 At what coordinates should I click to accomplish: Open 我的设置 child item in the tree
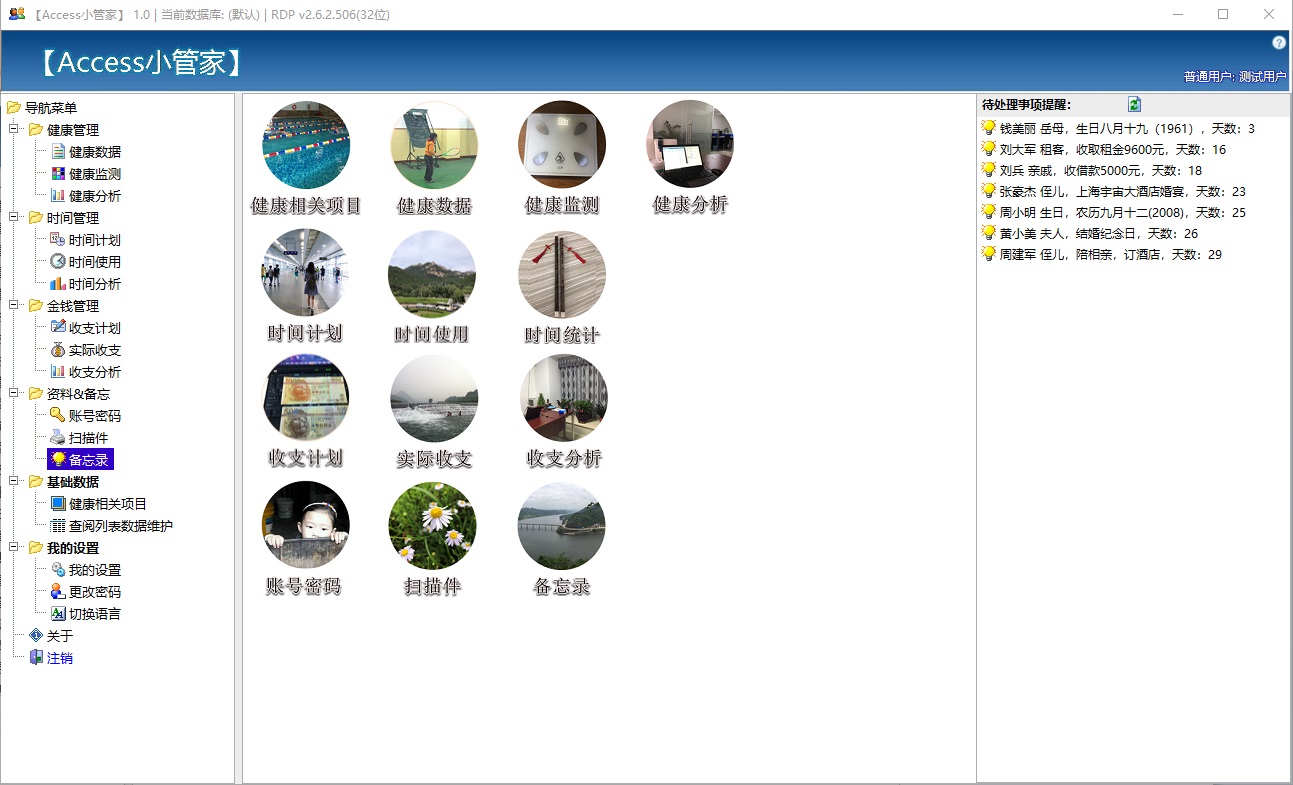95,570
